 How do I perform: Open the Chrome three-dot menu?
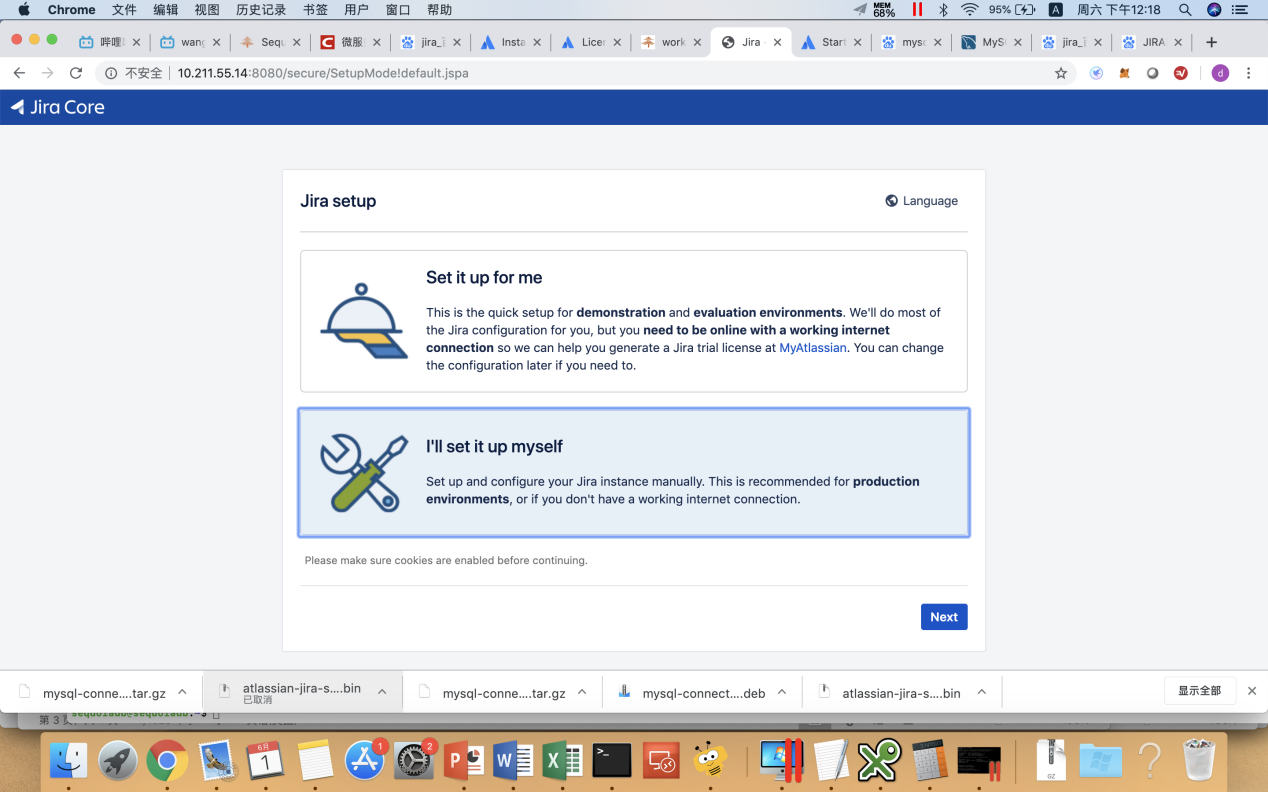point(1248,73)
